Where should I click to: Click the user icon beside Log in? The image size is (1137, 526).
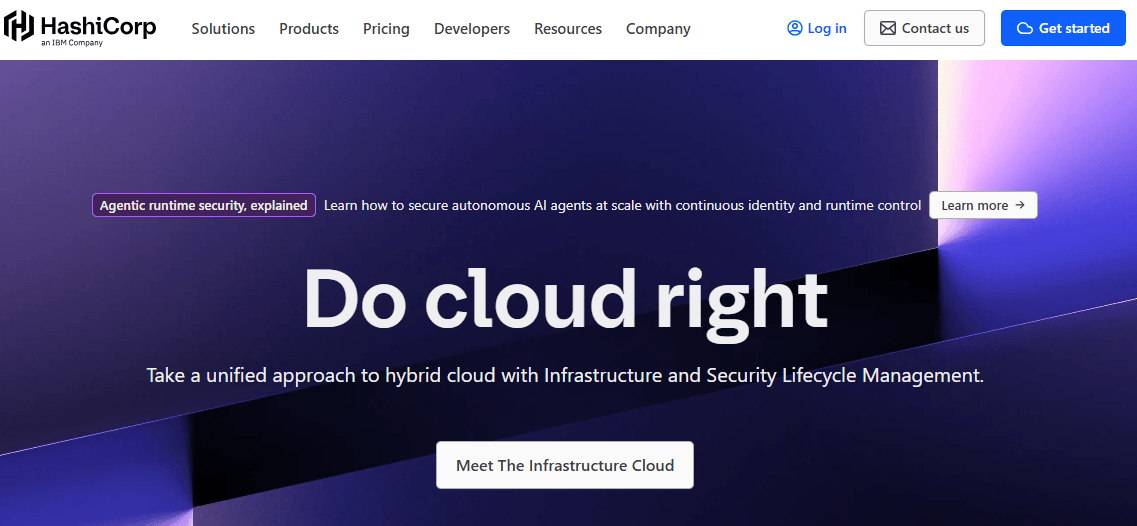(x=795, y=28)
